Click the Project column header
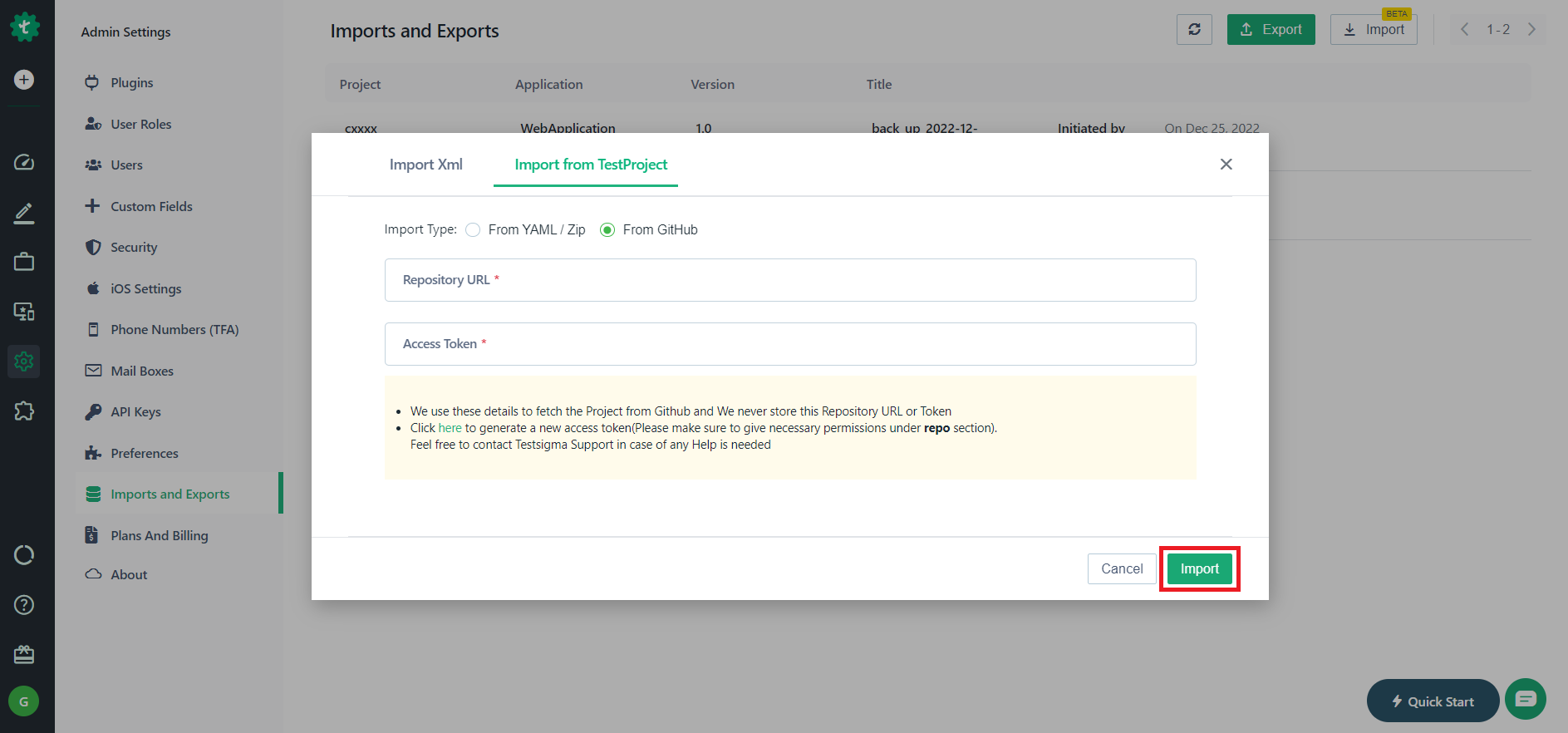The width and height of the screenshot is (1568, 733). click(360, 84)
